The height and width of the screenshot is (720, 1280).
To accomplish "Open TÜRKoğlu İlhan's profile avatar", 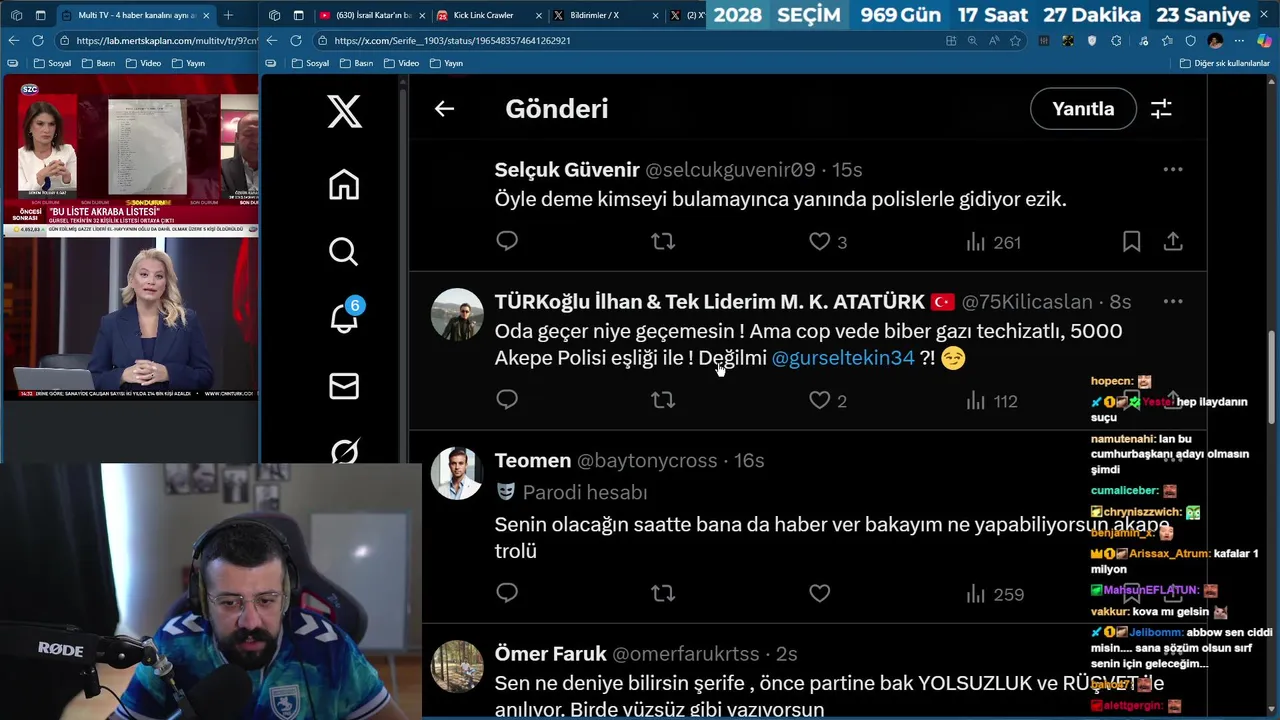I will click(457, 315).
